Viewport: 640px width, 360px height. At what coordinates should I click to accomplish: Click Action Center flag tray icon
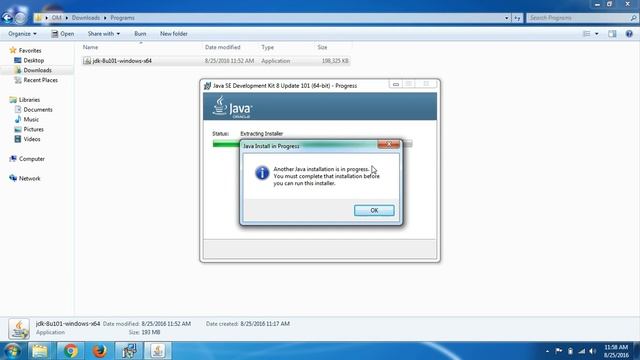558,351
